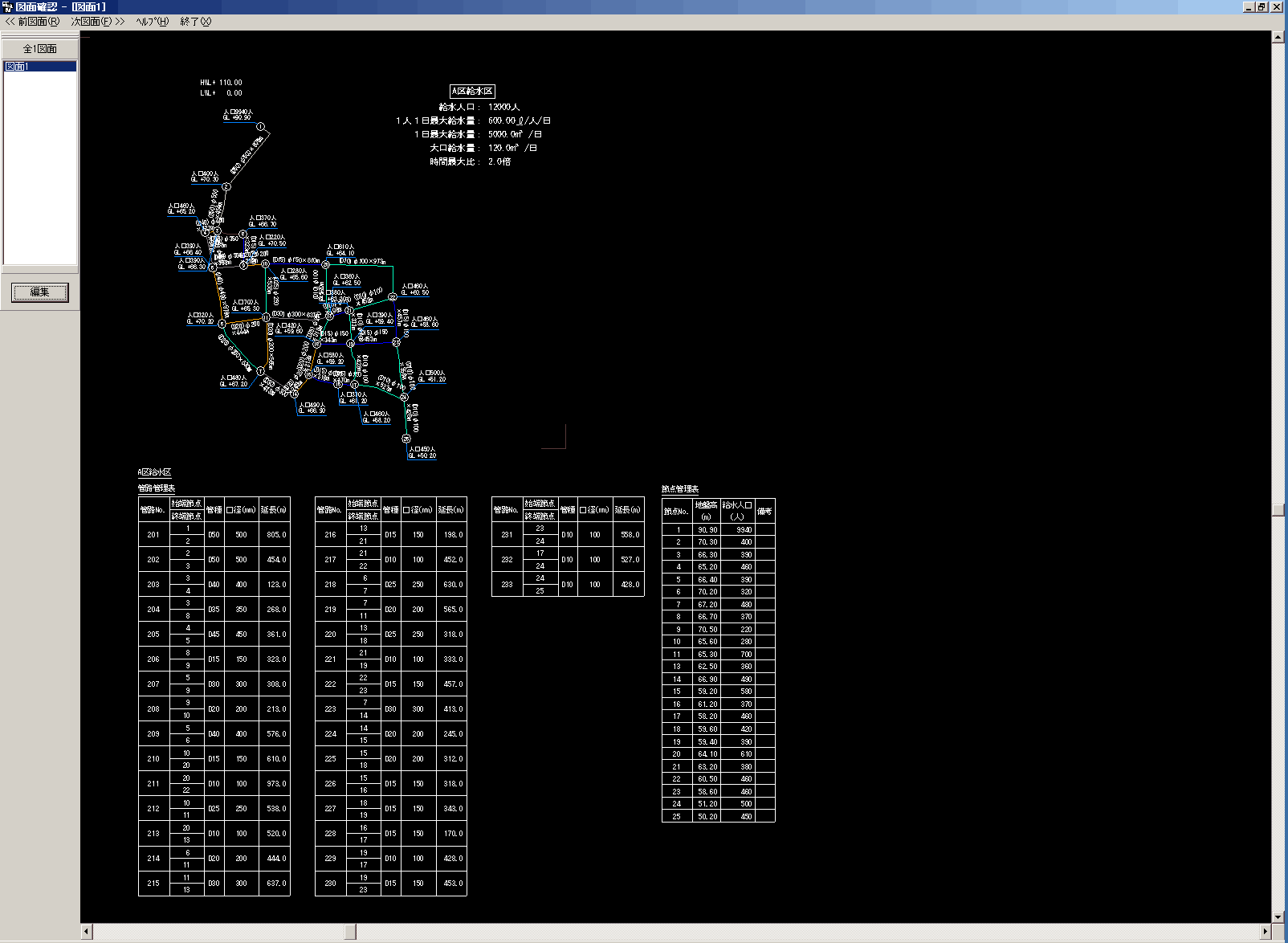Click pipe number 231 in the pipe table
The height and width of the screenshot is (943, 1288).
tap(507, 535)
